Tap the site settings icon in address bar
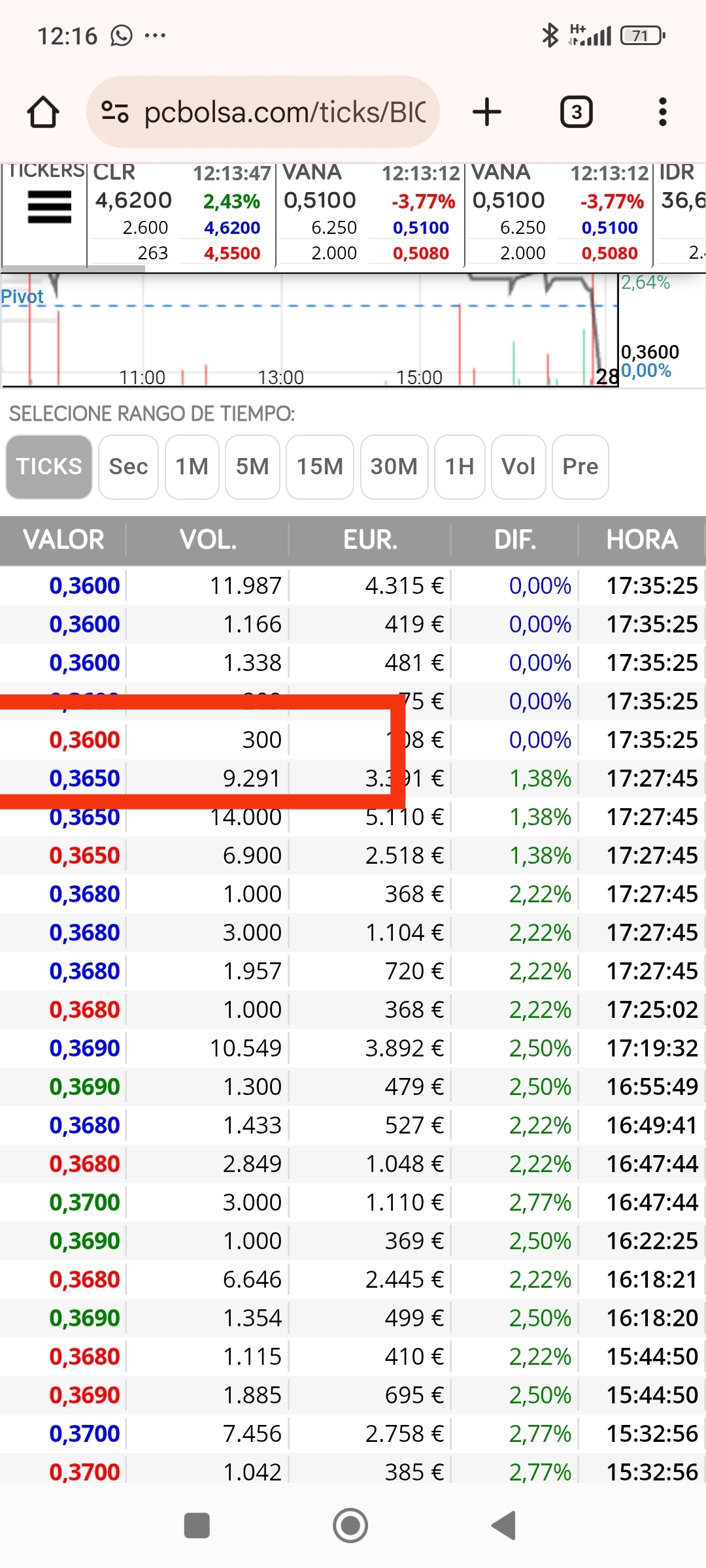Screen dimensions: 706x1568 click(x=115, y=112)
